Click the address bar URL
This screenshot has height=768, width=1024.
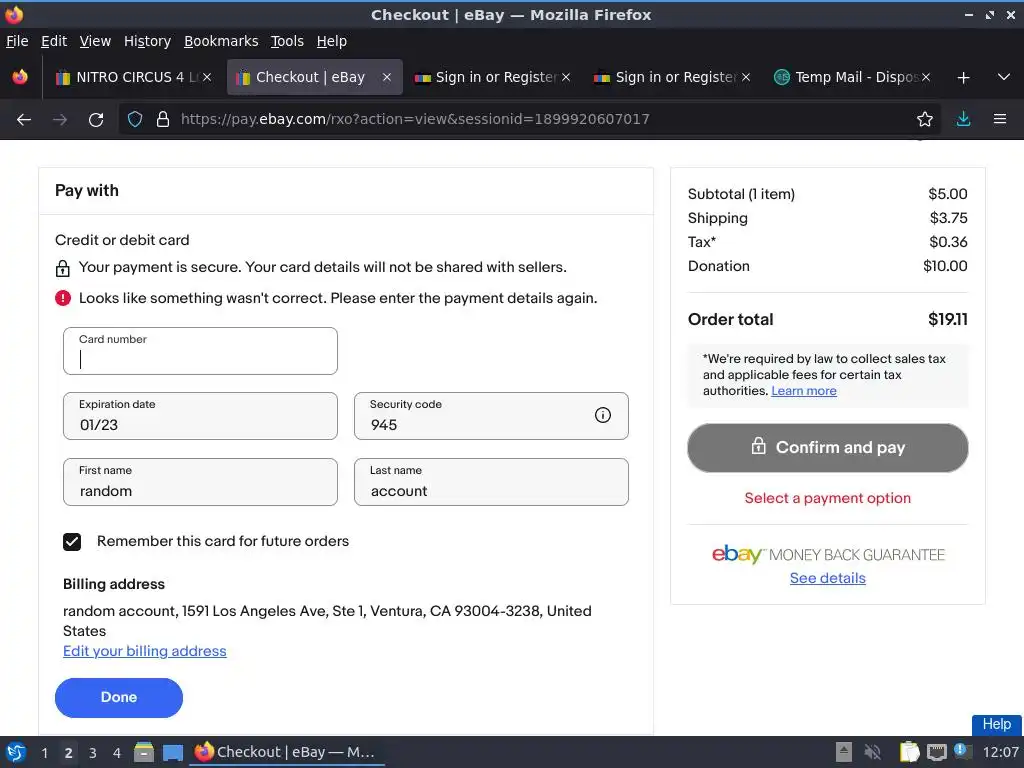click(x=415, y=119)
